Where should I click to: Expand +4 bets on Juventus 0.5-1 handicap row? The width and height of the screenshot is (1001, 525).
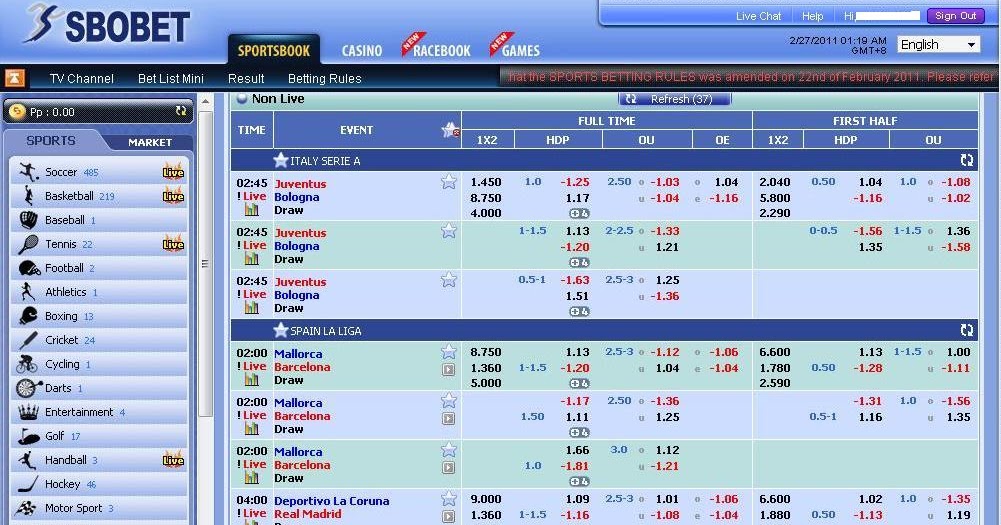tap(579, 312)
